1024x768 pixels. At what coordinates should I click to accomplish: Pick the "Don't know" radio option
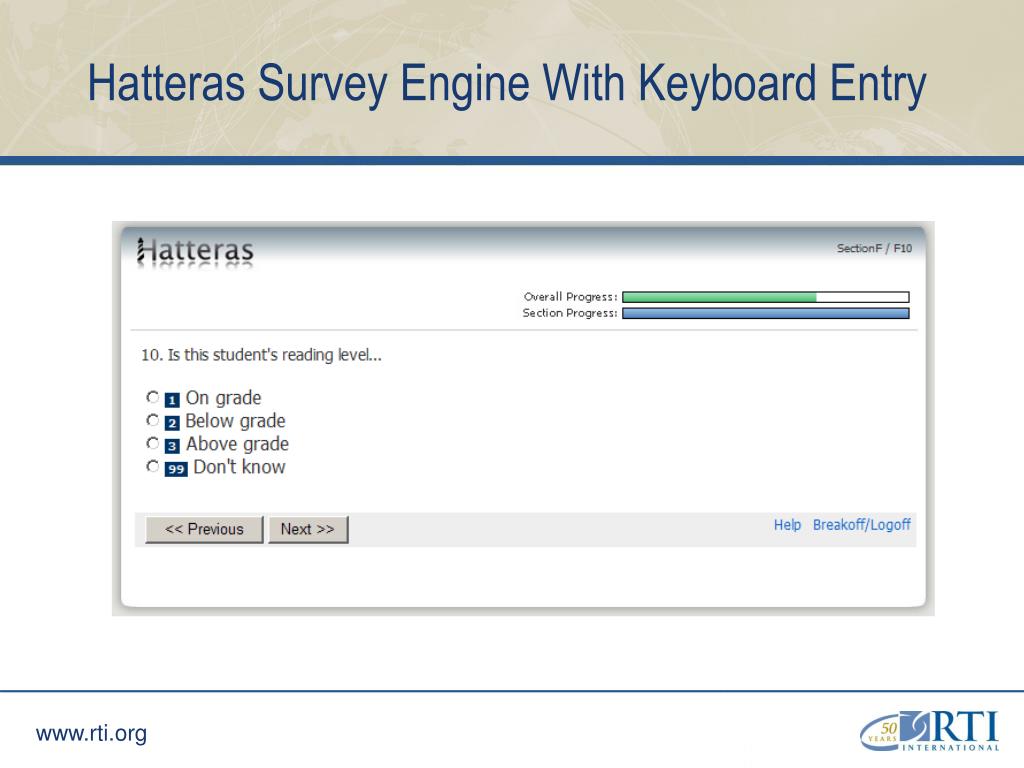[153, 466]
